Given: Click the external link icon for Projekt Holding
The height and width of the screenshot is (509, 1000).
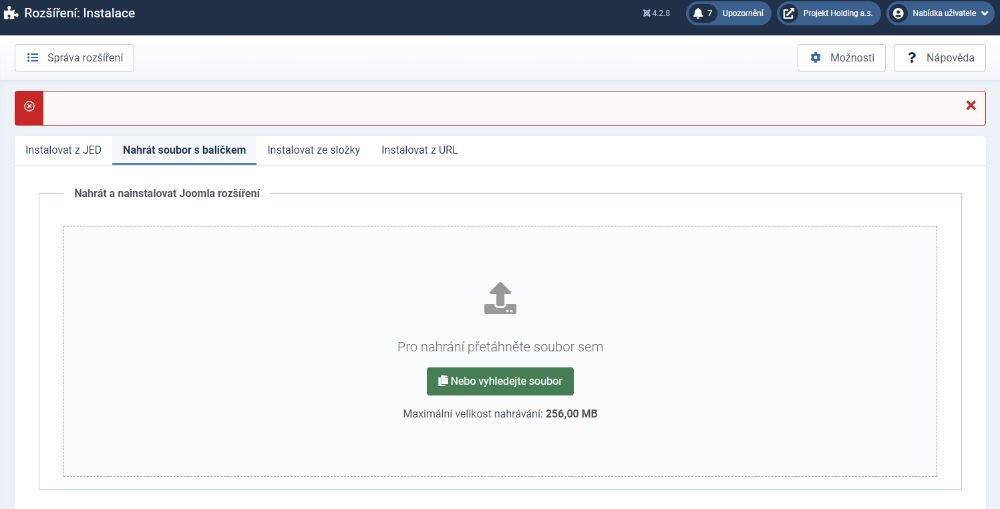Looking at the screenshot, I should tap(788, 13).
